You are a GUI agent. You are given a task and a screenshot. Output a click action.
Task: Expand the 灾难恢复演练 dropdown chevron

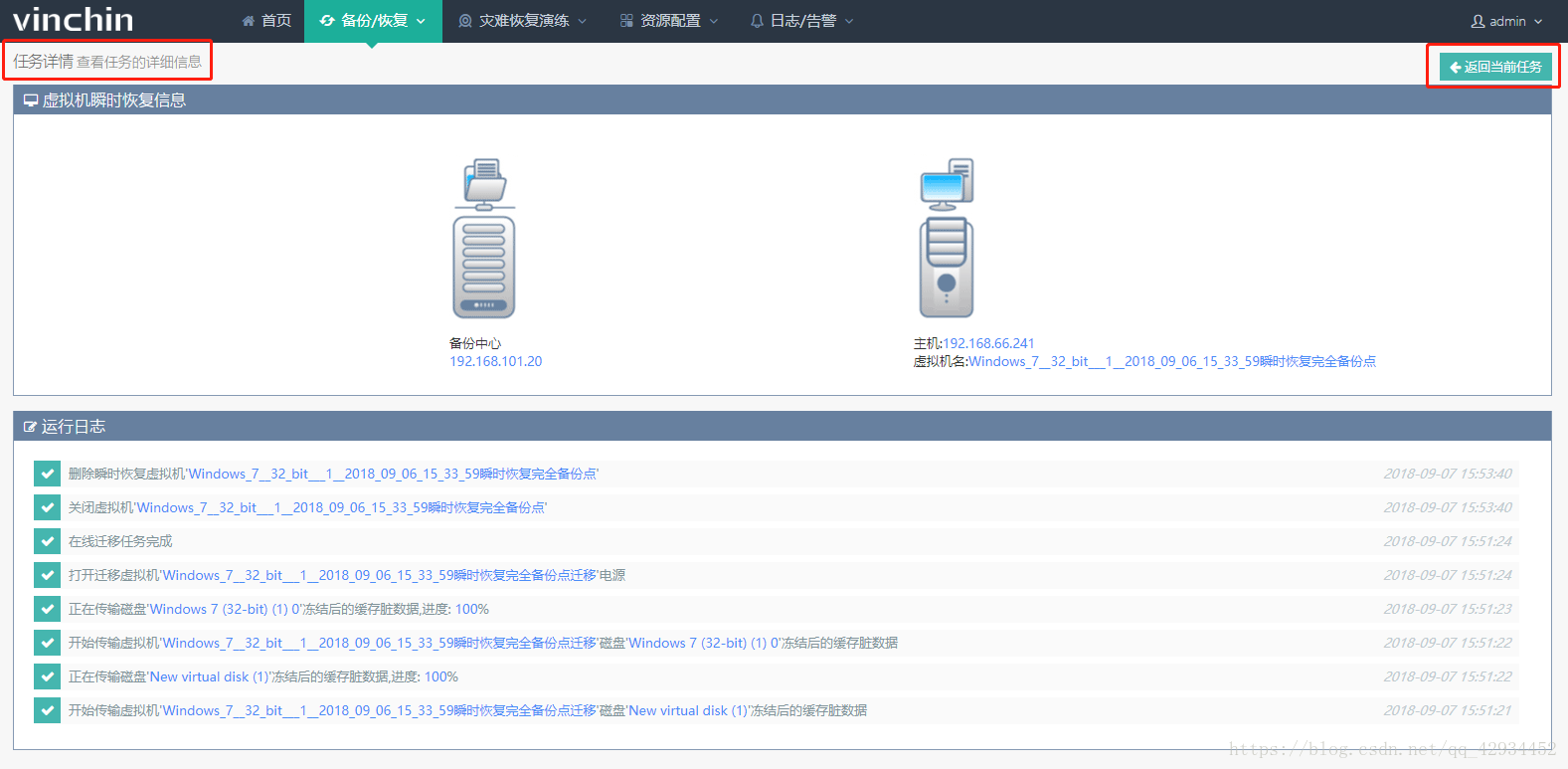[x=583, y=21]
